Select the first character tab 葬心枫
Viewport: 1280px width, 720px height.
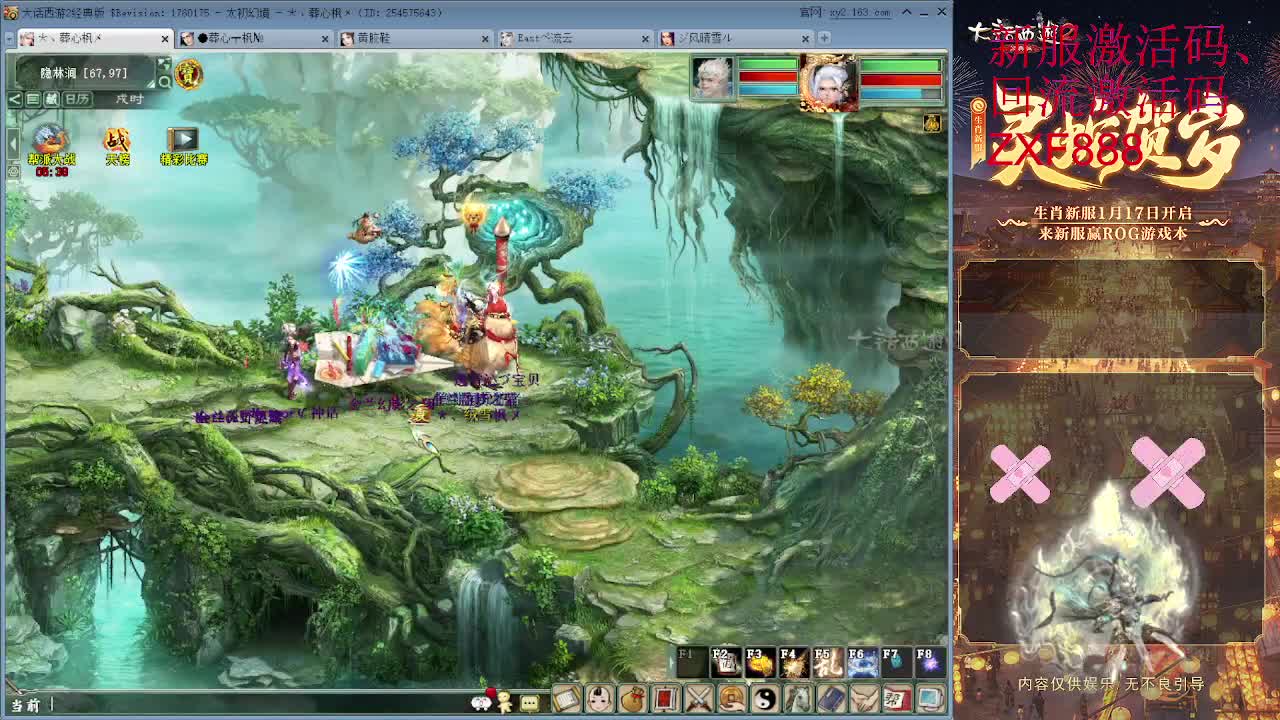tap(94, 38)
